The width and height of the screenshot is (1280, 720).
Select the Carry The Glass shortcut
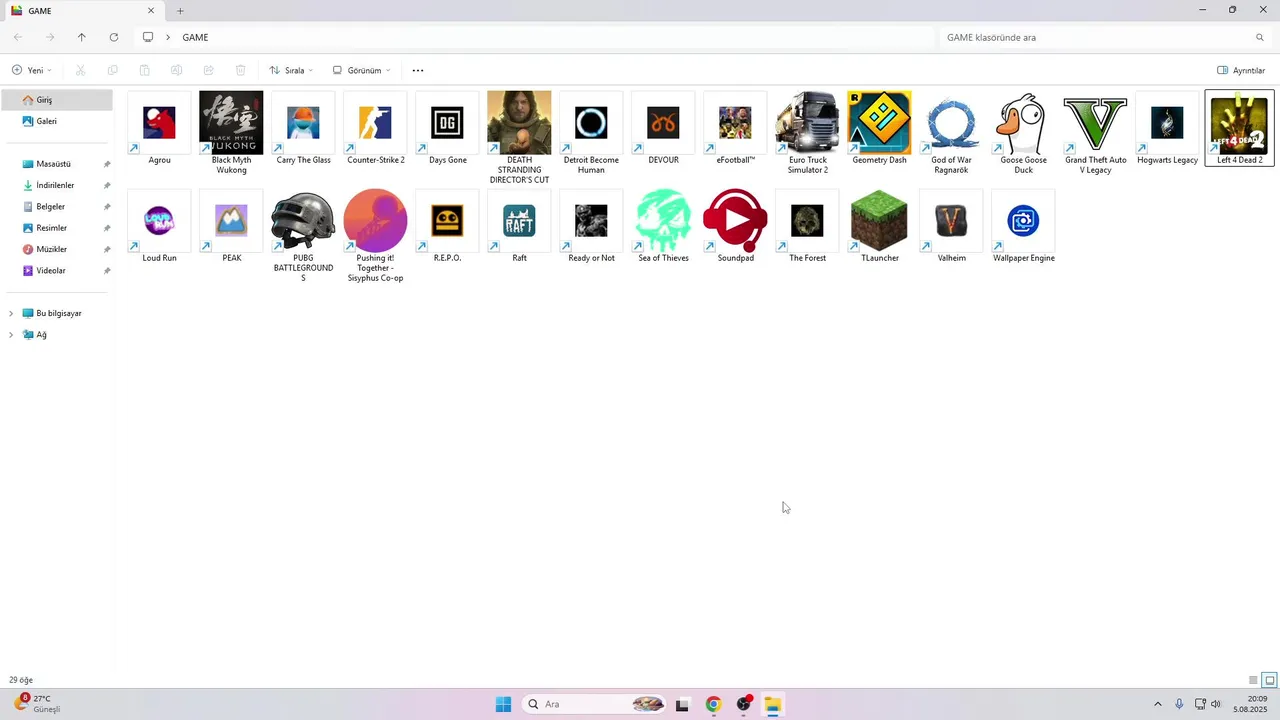303,128
